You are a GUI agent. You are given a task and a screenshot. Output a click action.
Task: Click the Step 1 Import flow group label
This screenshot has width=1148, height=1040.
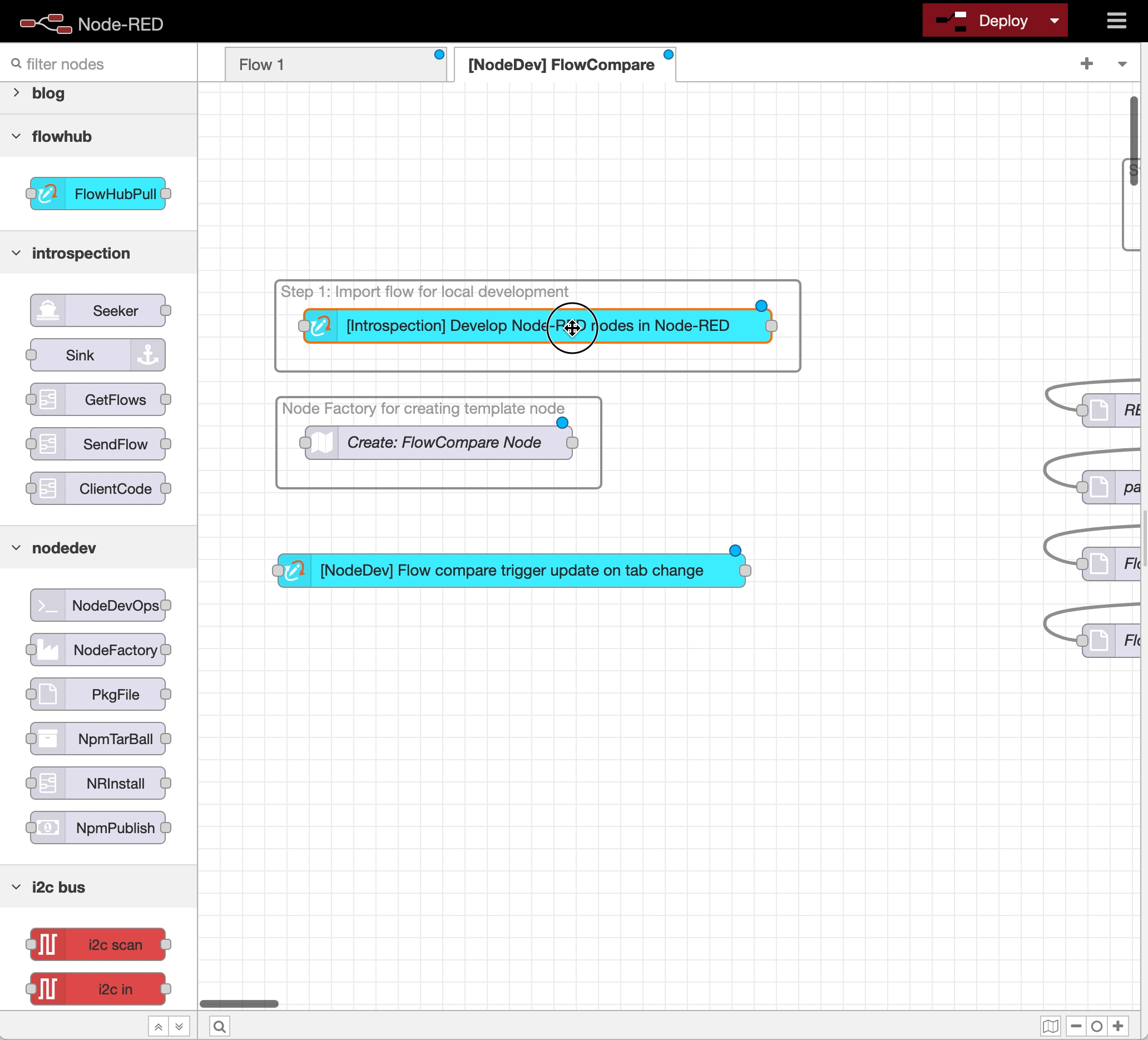(424, 291)
